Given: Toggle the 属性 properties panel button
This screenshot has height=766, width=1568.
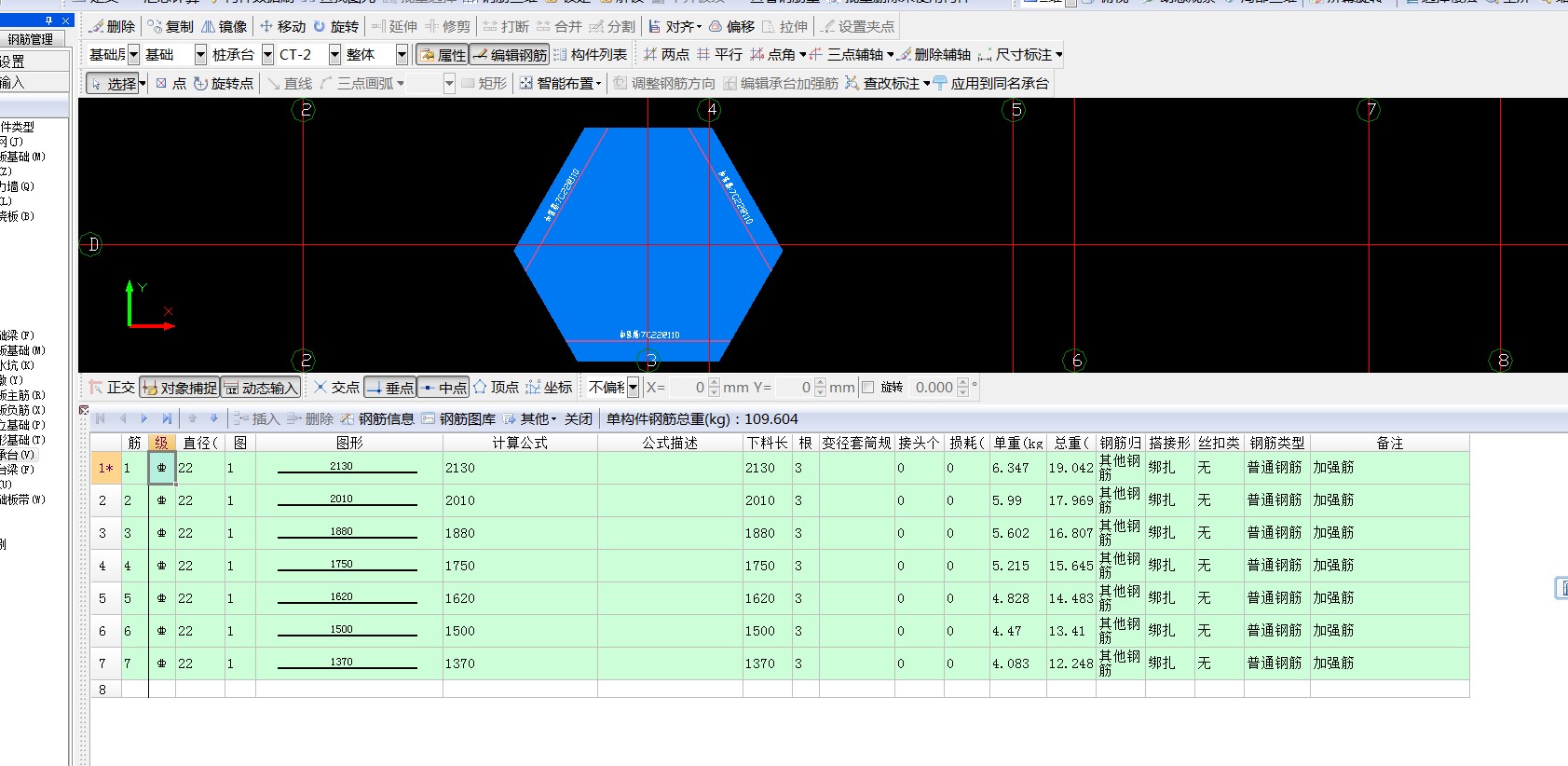Looking at the screenshot, I should [443, 55].
